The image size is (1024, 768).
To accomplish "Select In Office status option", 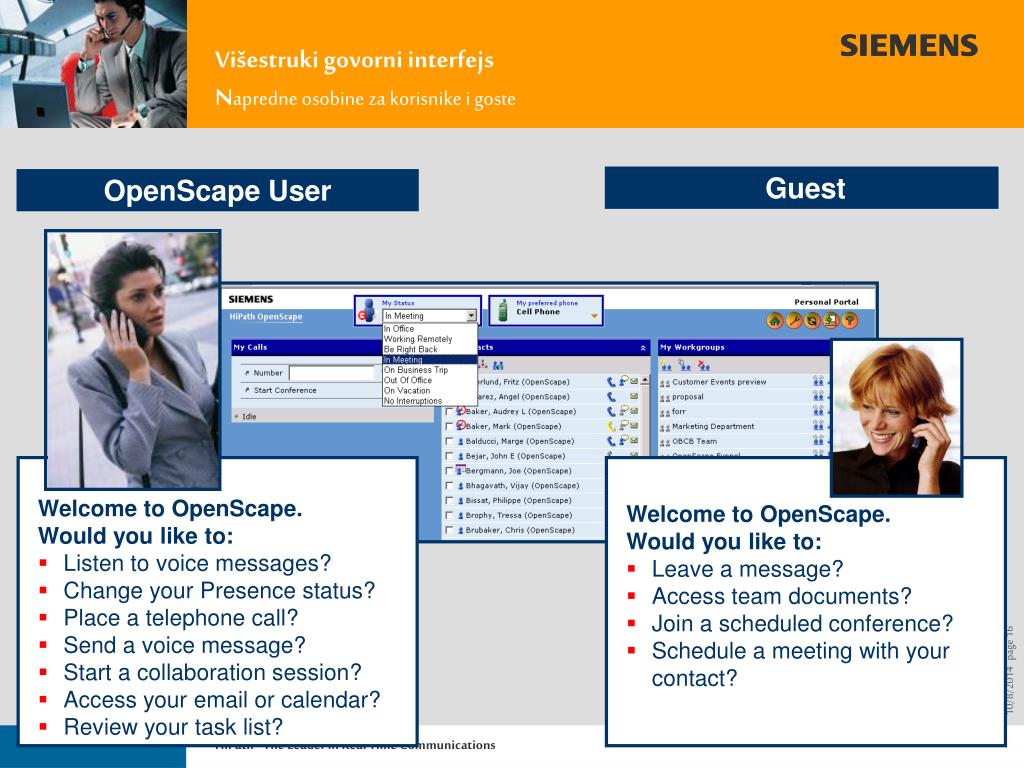I will click(430, 329).
